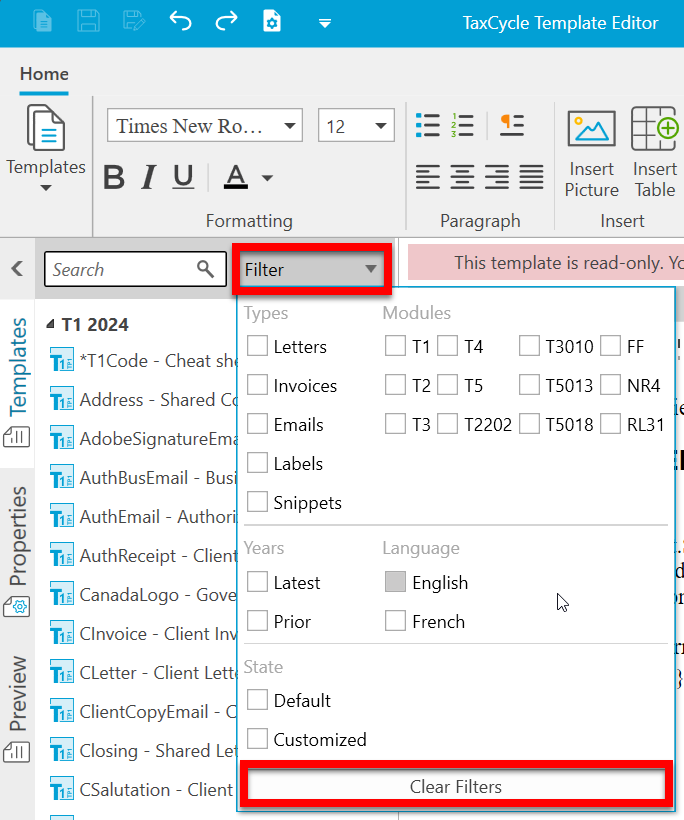This screenshot has height=820, width=684.
Task: Check the Snippets type filter
Action: 257,502
